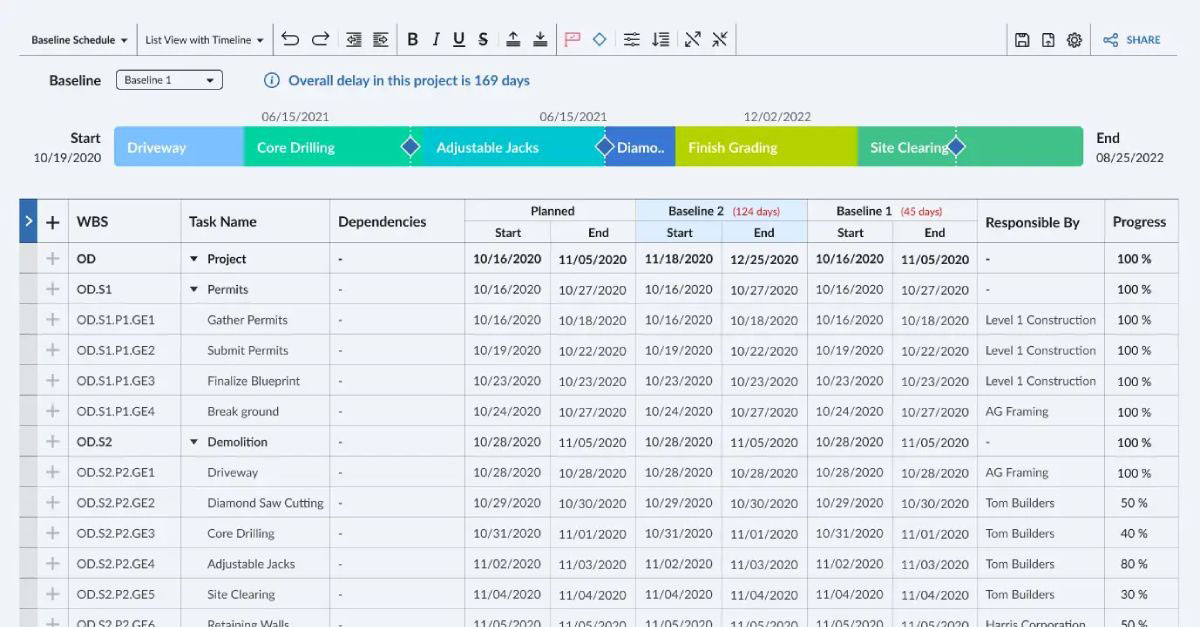Image resolution: width=1200 pixels, height=627 pixels.
Task: Click the info icon beside overall delay
Action: [x=271, y=80]
